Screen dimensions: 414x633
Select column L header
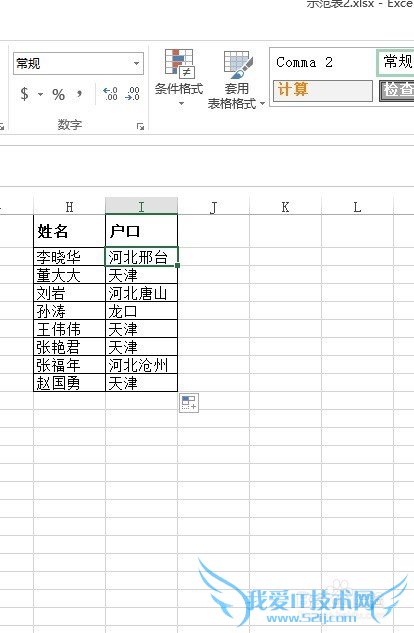[357, 207]
